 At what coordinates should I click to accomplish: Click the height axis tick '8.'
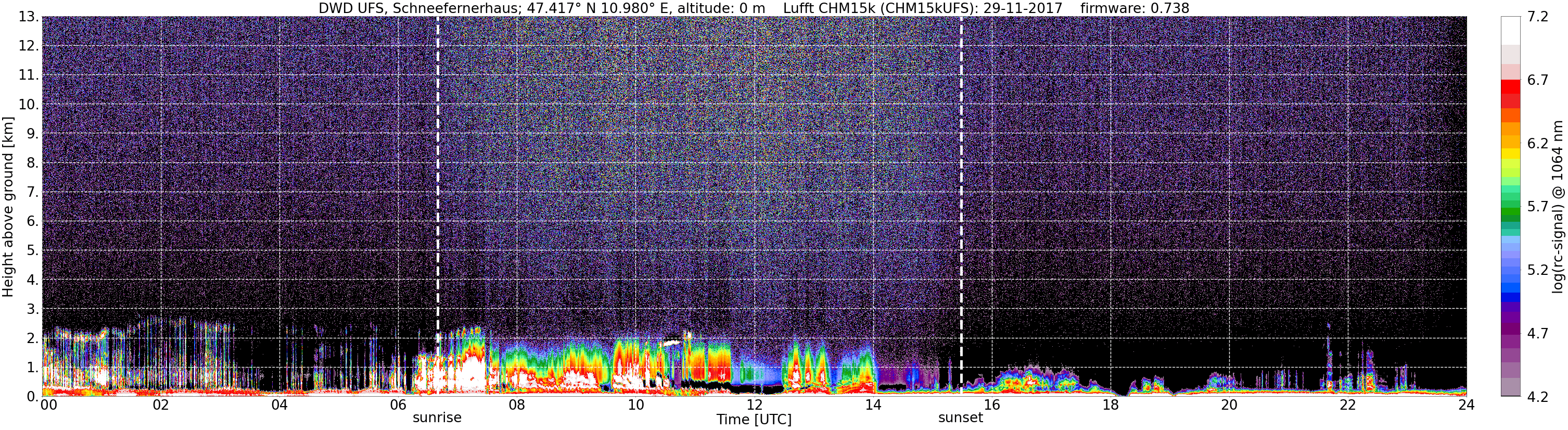pyautogui.click(x=32, y=162)
